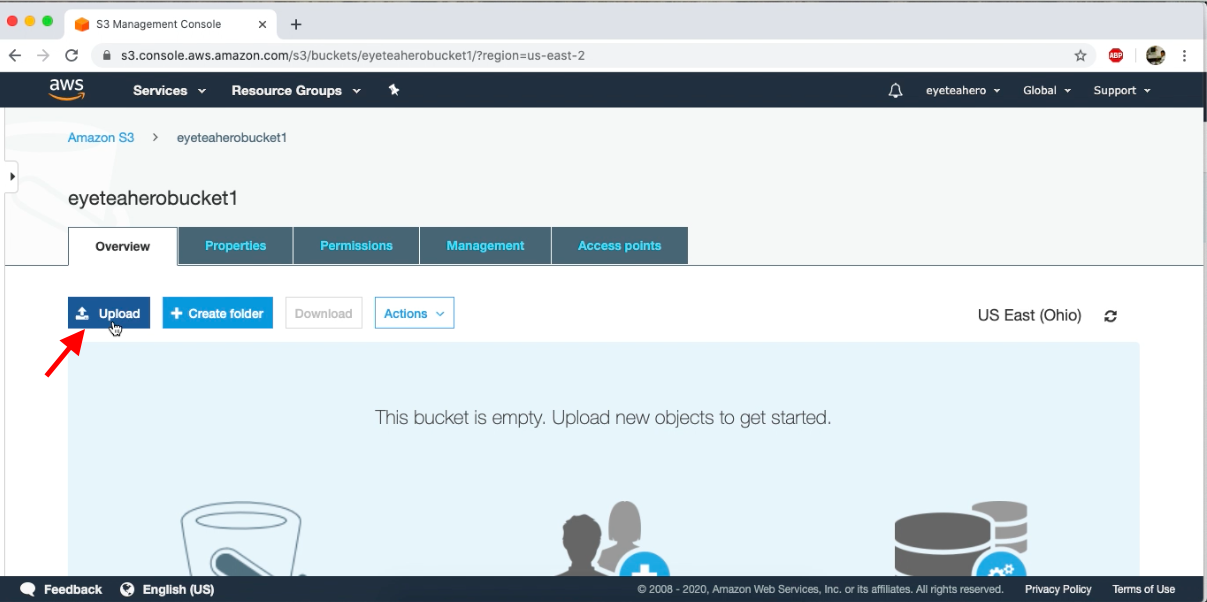Click the US East (Ohio) region label

click(1029, 315)
